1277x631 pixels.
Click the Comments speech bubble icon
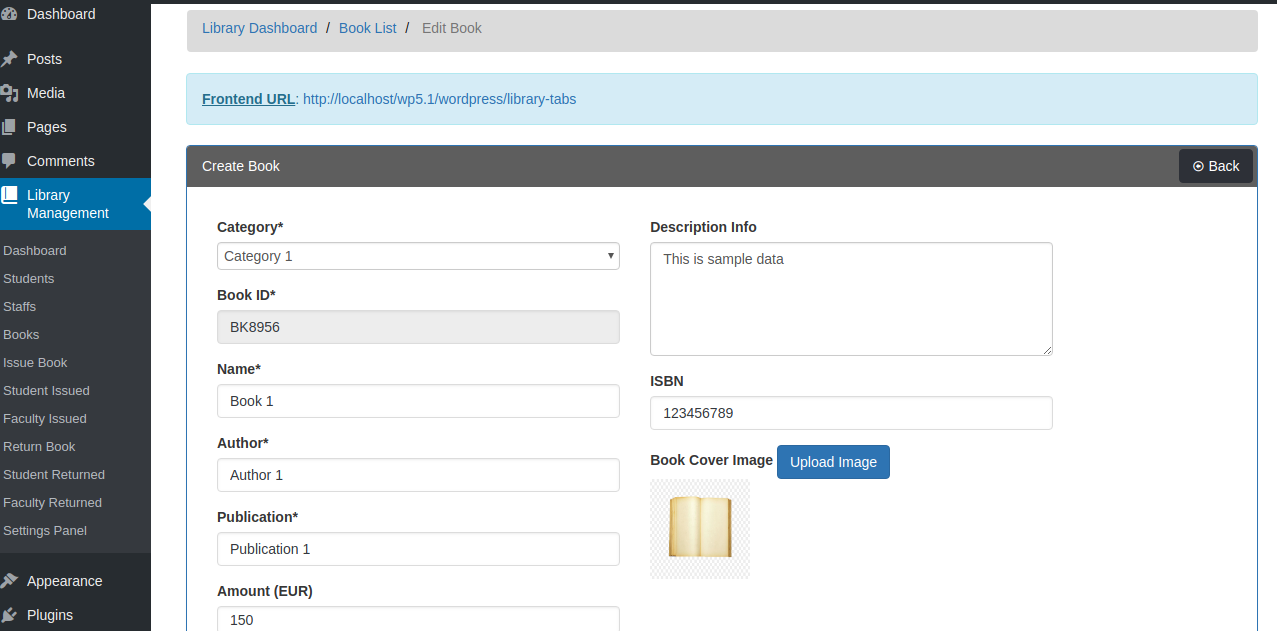point(8,161)
